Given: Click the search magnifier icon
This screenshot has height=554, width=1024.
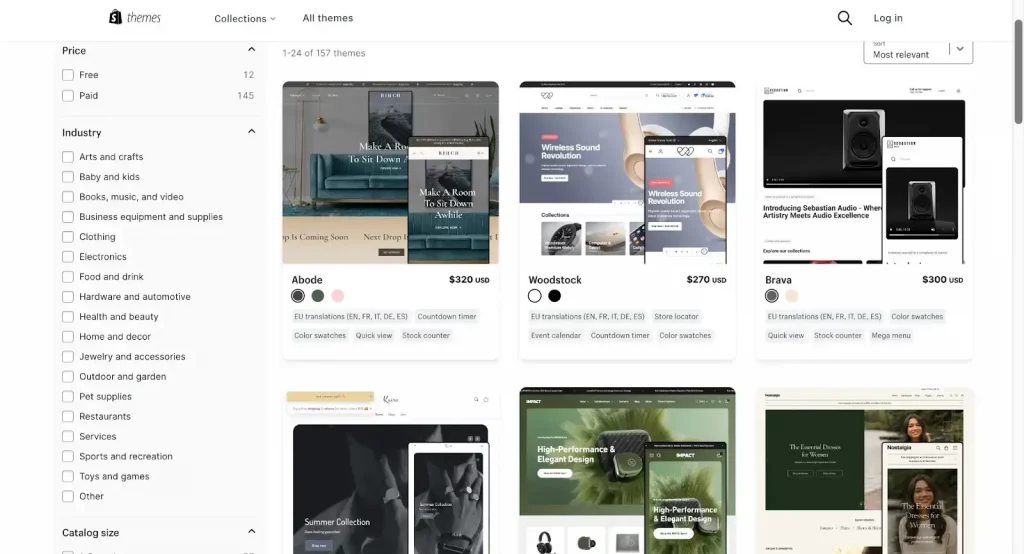Looking at the screenshot, I should [x=844, y=18].
